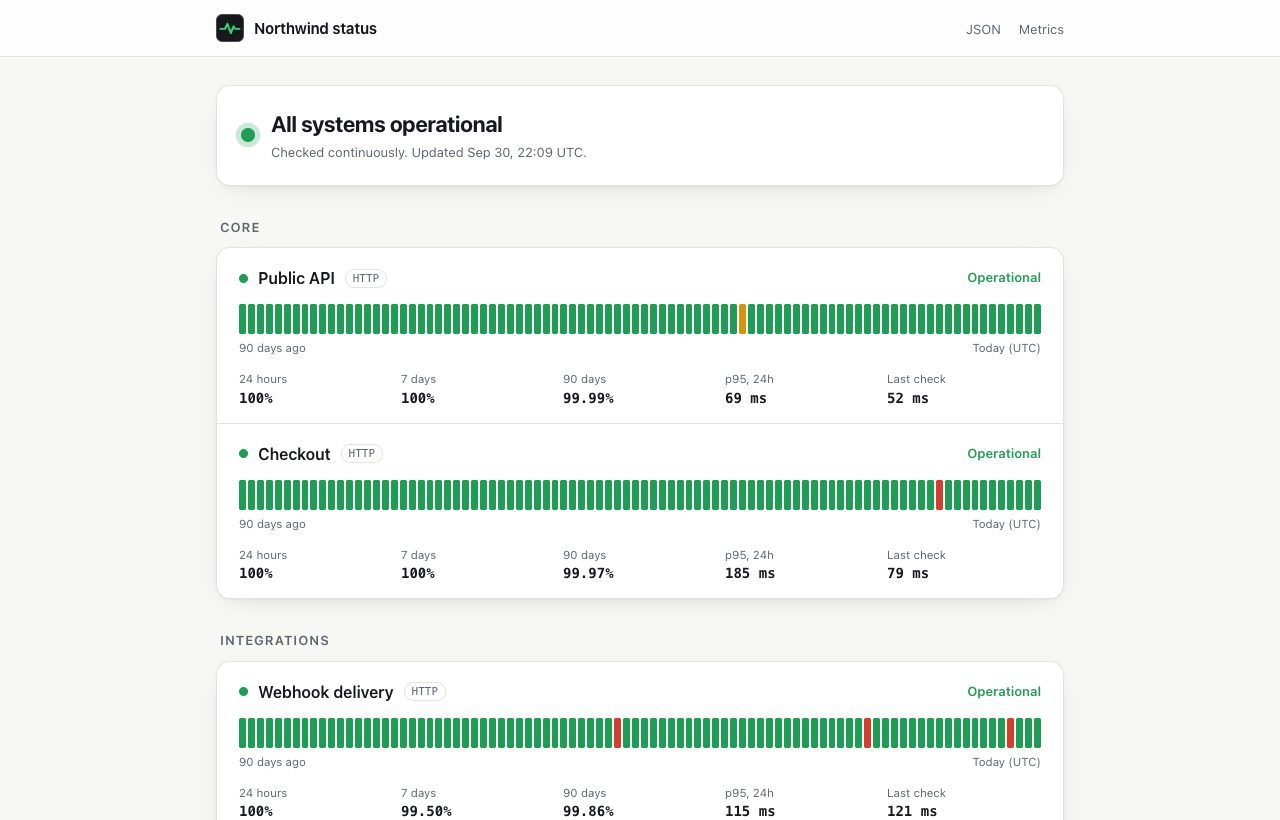The width and height of the screenshot is (1280, 820).
Task: Select the amber degraded-day bar in Public API
Action: (x=743, y=319)
